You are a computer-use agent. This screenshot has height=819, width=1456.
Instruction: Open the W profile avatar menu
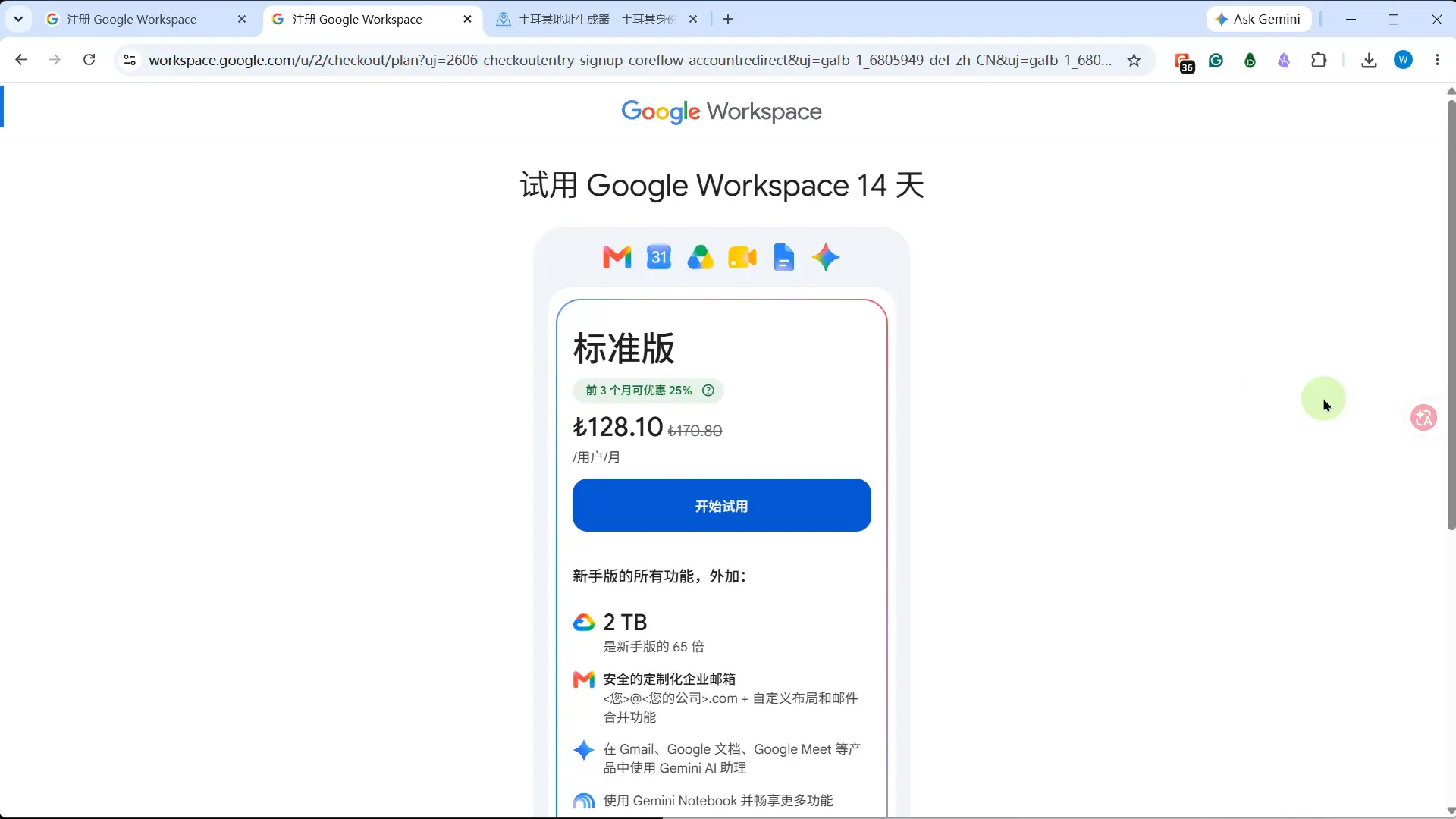click(1404, 60)
